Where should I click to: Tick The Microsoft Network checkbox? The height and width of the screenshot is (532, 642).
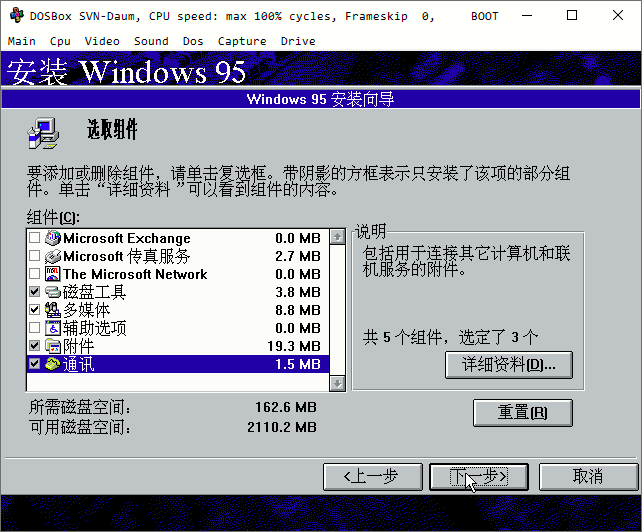coord(34,274)
